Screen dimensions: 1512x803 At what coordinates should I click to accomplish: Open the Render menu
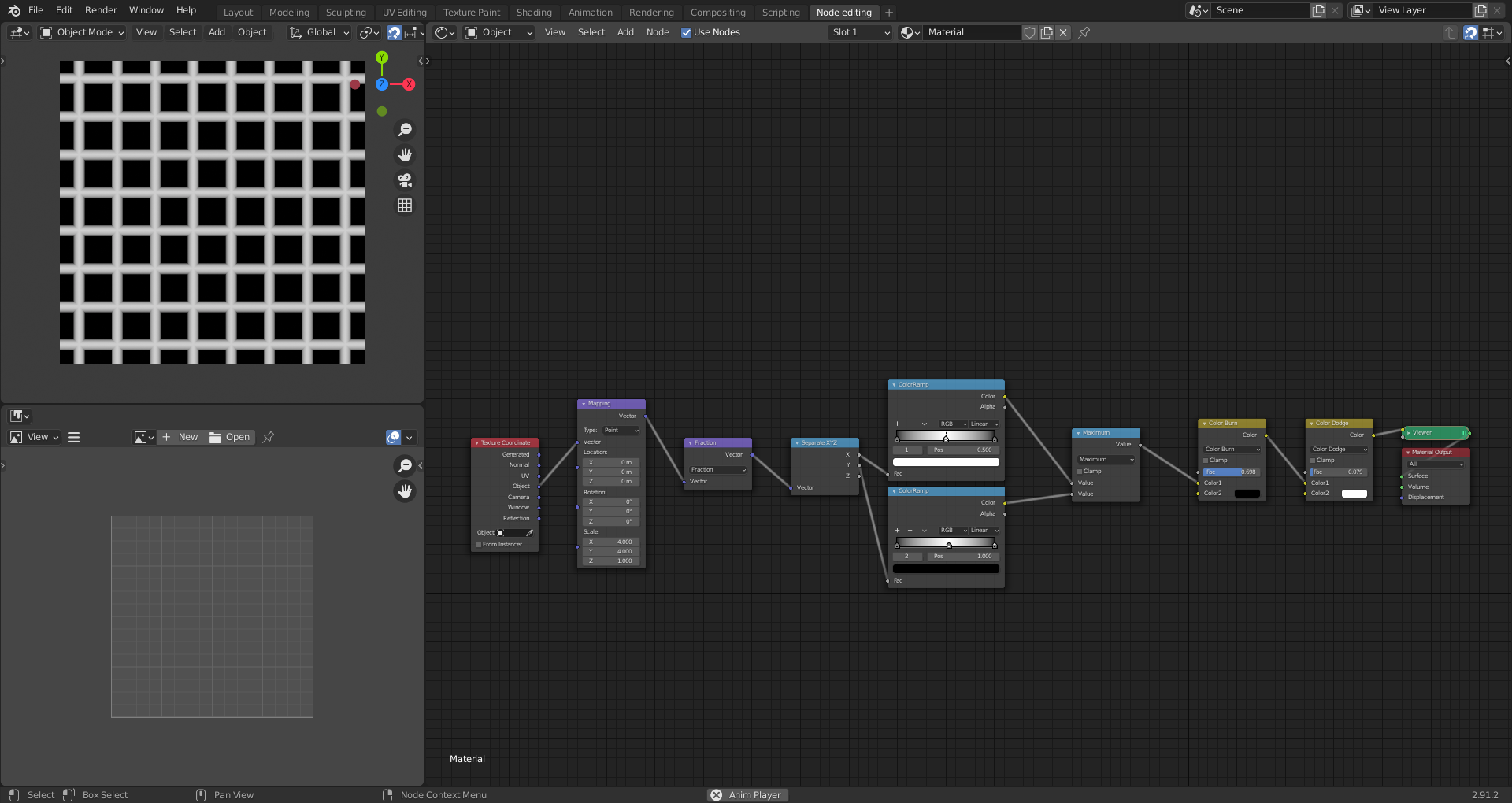[101, 10]
